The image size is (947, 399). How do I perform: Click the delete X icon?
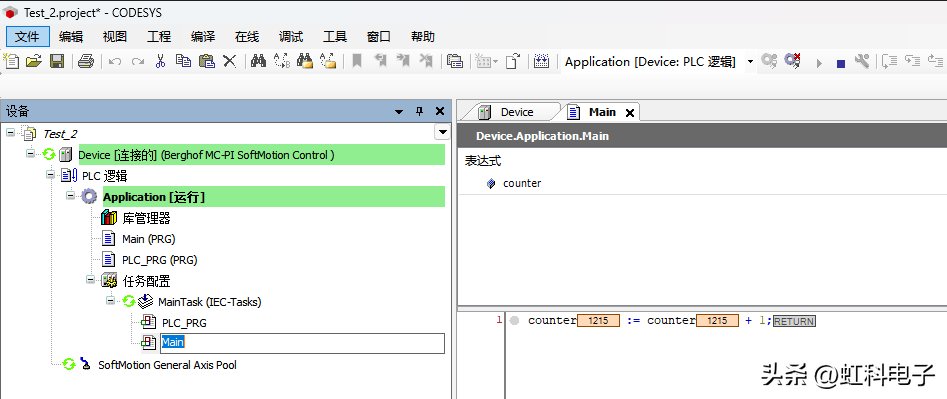[x=230, y=61]
